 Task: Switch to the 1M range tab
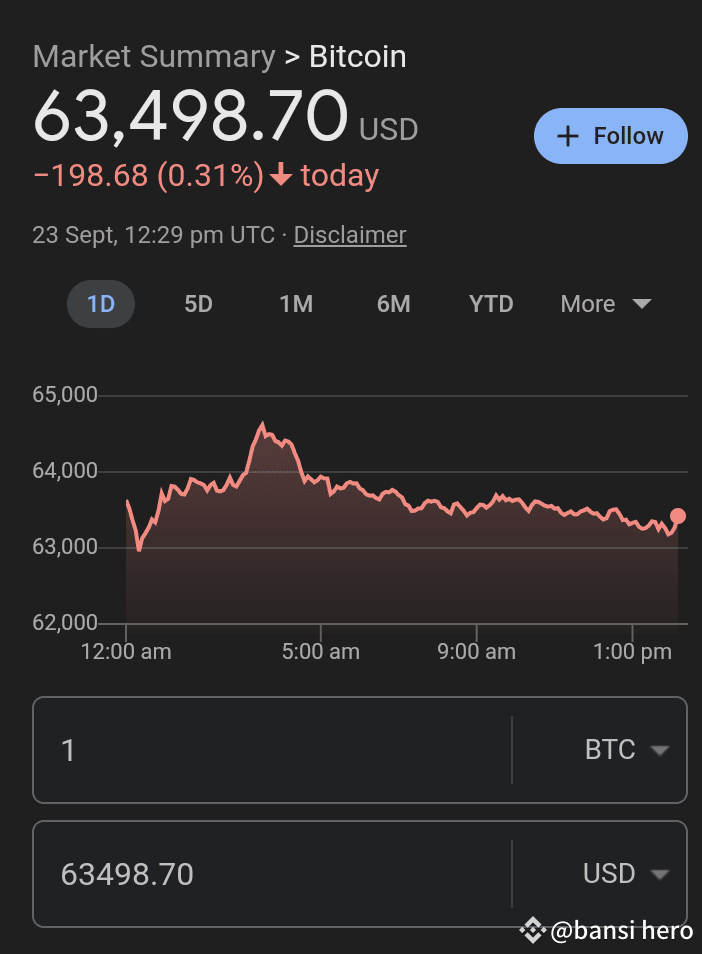click(x=296, y=304)
